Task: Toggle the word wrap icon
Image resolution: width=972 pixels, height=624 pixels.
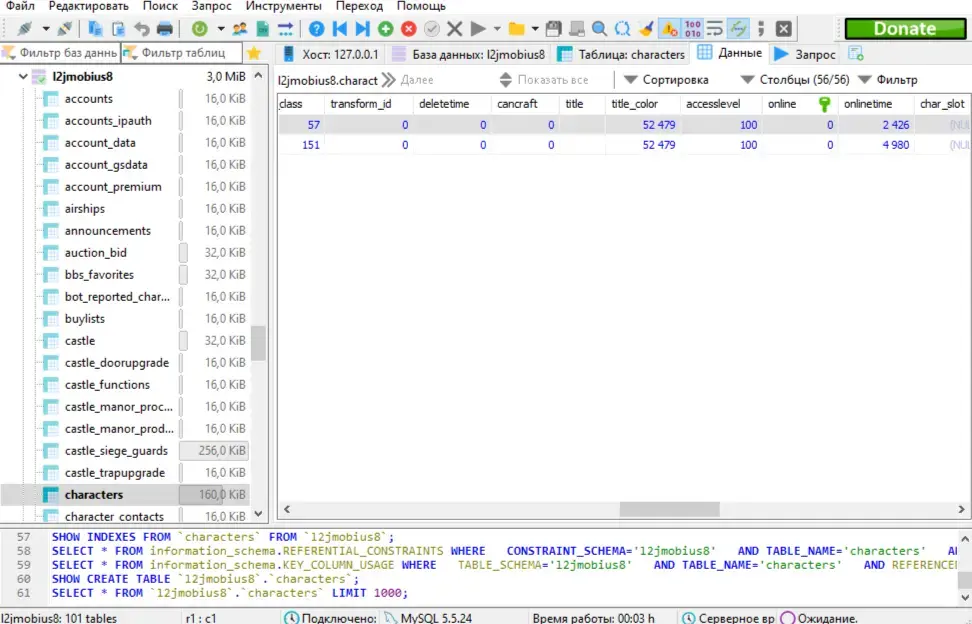Action: 715,29
